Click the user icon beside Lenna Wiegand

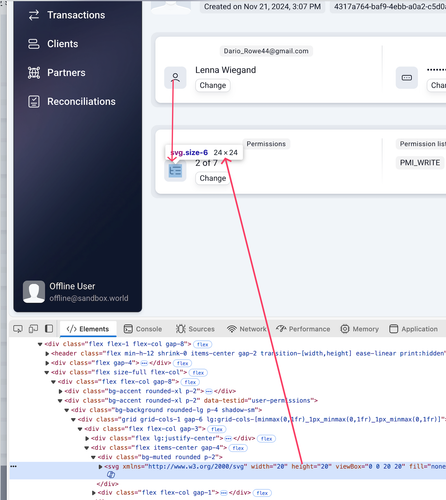coord(175,78)
